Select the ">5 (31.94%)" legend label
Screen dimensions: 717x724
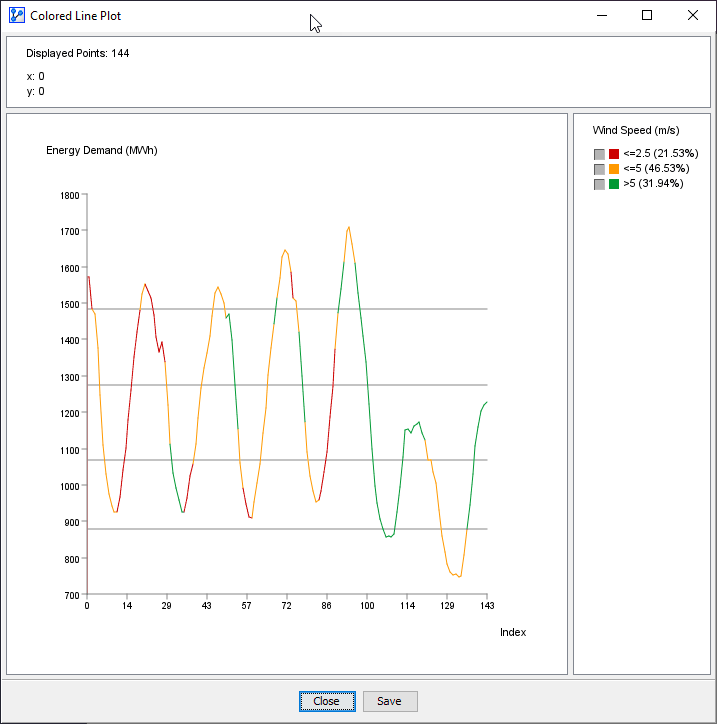point(654,184)
